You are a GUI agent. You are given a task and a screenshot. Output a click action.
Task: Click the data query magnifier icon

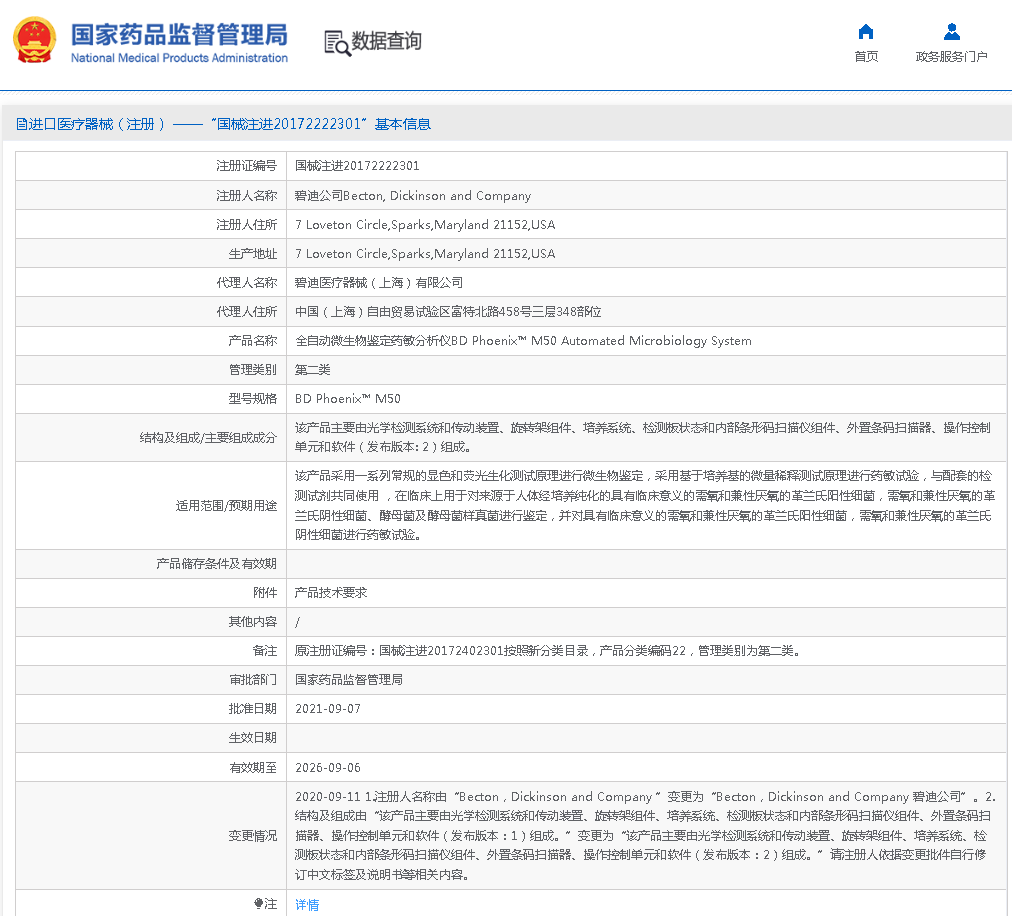click(x=338, y=43)
